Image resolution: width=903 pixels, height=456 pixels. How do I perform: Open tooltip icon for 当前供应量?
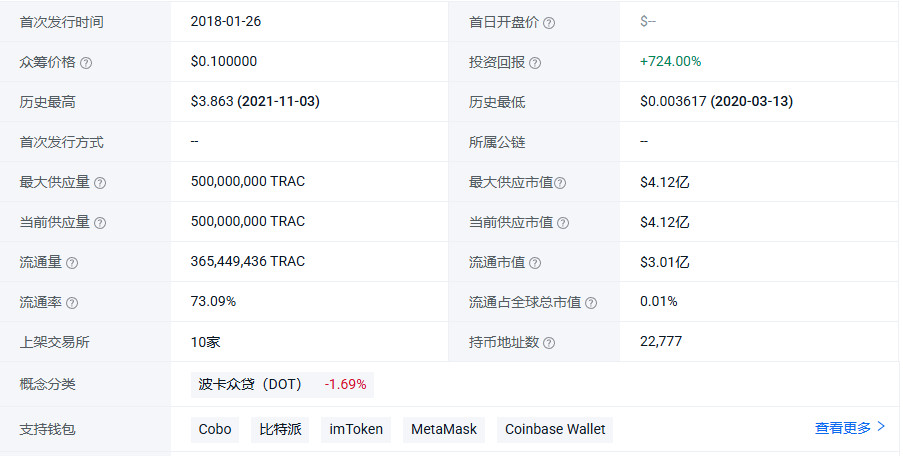click(100, 223)
